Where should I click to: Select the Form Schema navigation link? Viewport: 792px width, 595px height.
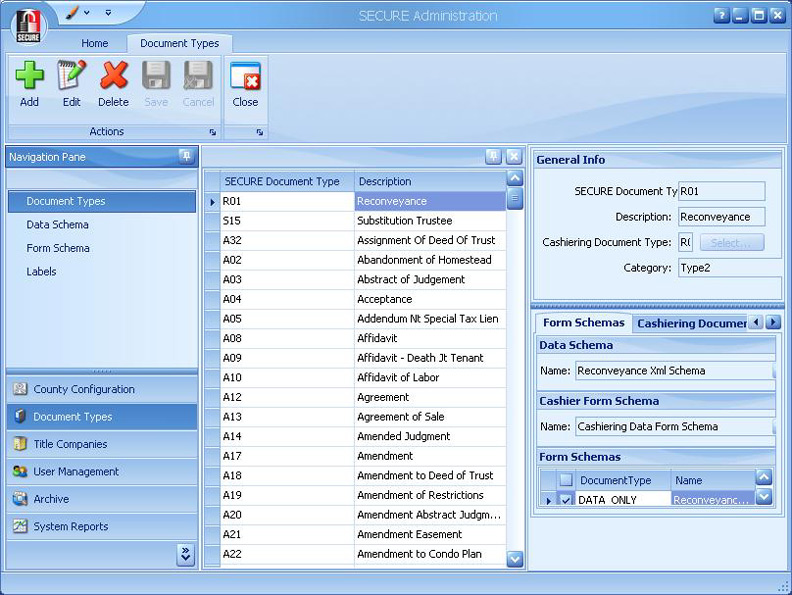58,248
